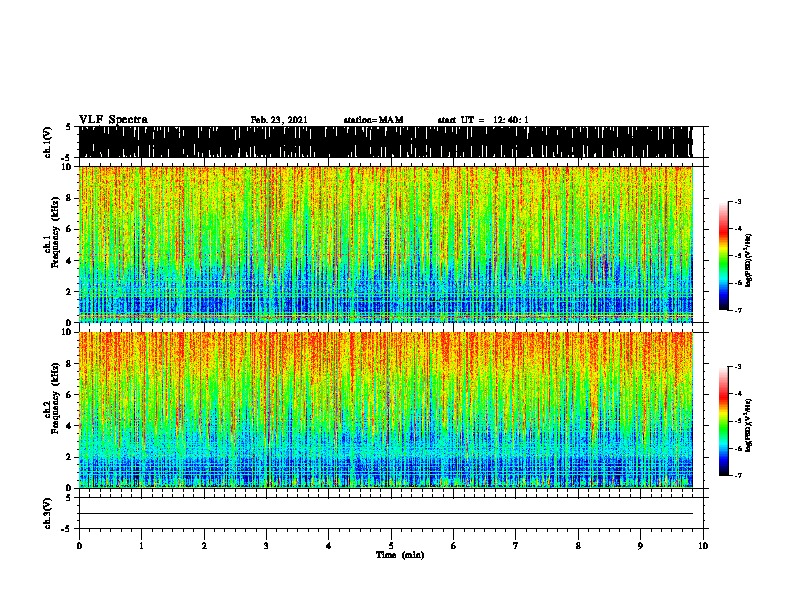
Task: Click time axis tick label "7"
Action: [x=516, y=546]
